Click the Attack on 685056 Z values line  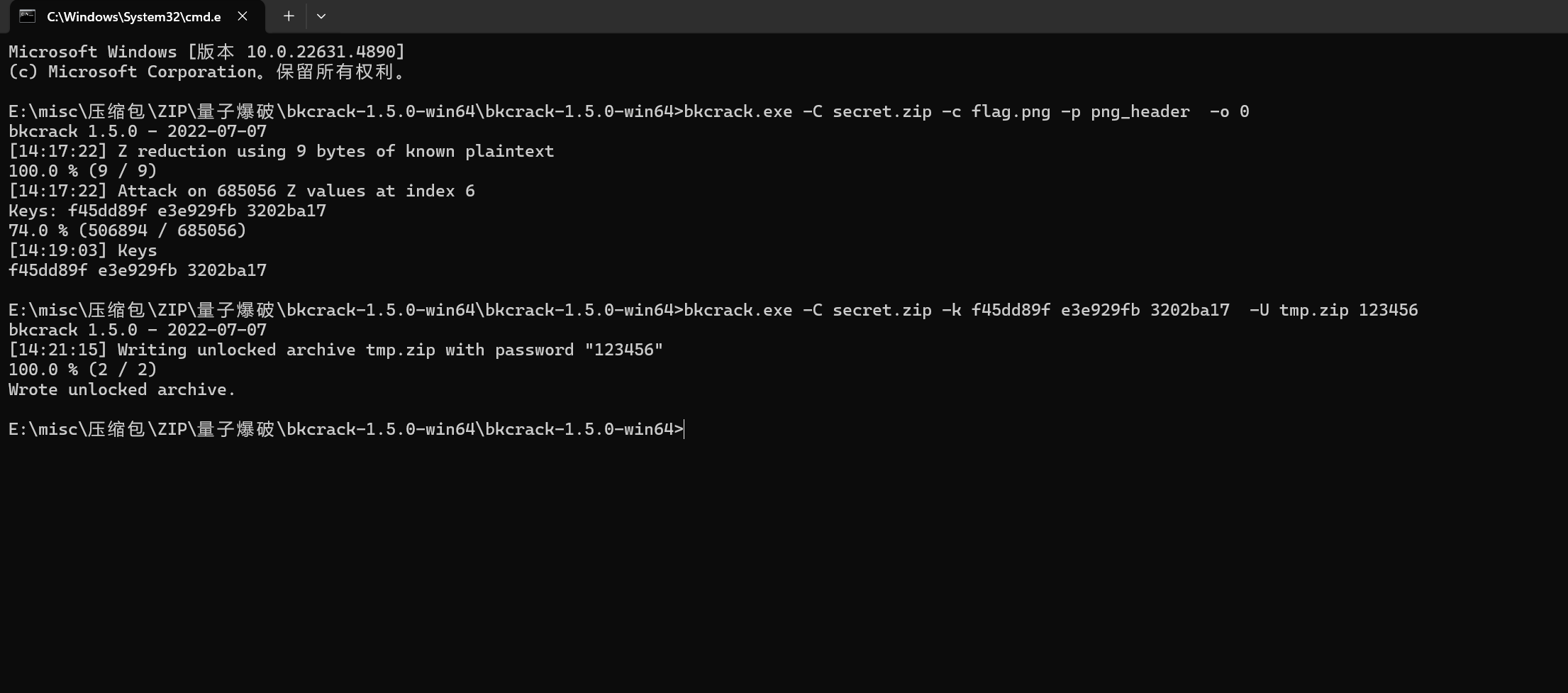(x=242, y=191)
